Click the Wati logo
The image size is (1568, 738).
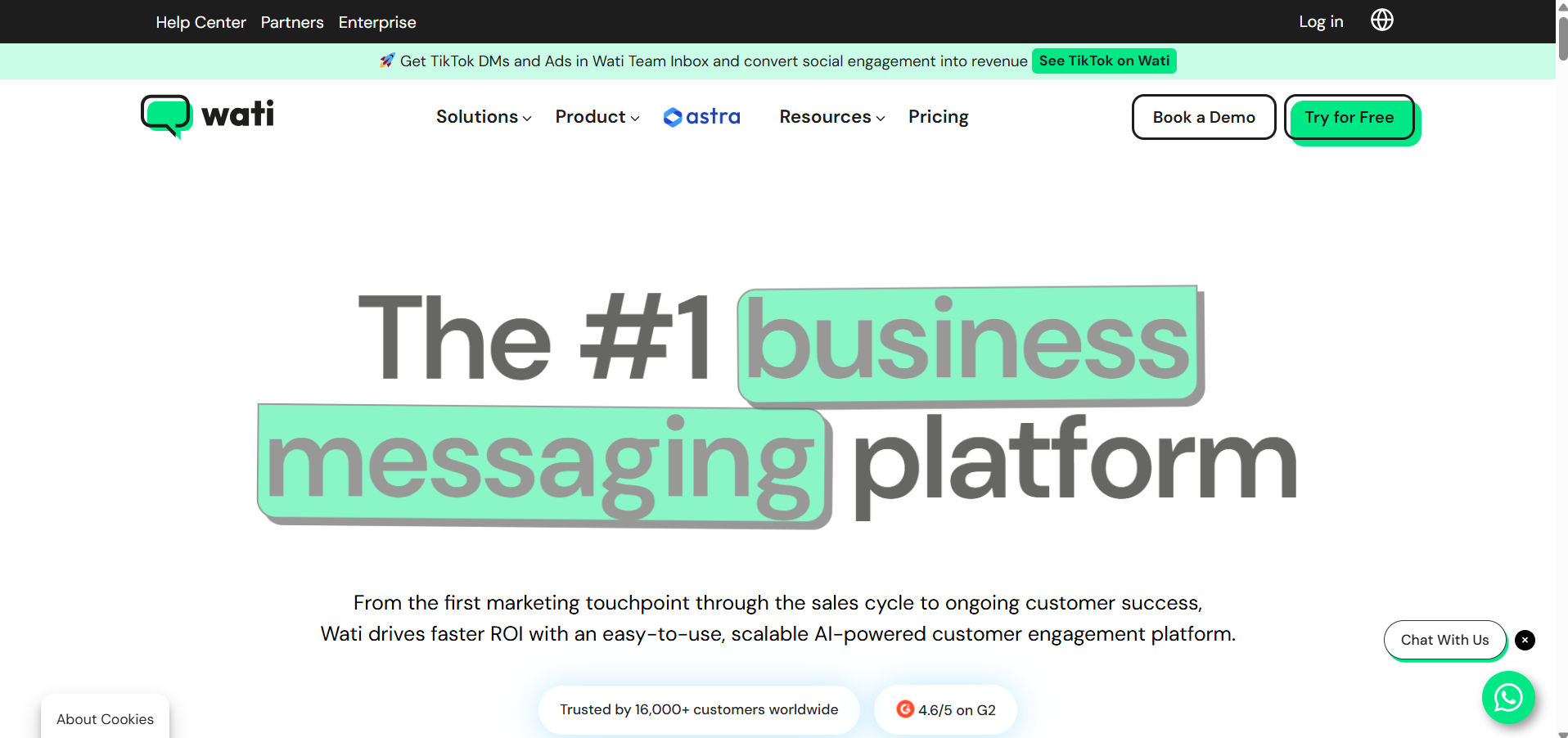(207, 116)
